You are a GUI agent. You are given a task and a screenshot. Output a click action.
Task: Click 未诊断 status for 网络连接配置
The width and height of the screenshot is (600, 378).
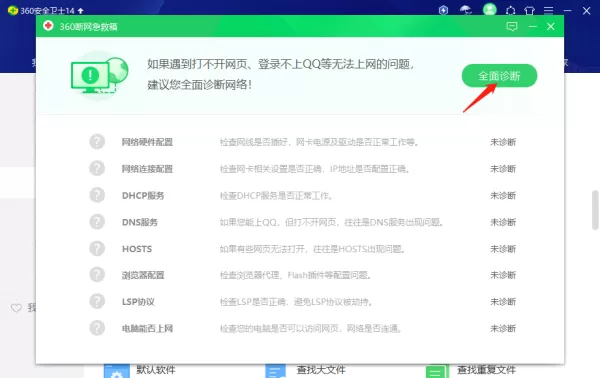pyautogui.click(x=503, y=169)
